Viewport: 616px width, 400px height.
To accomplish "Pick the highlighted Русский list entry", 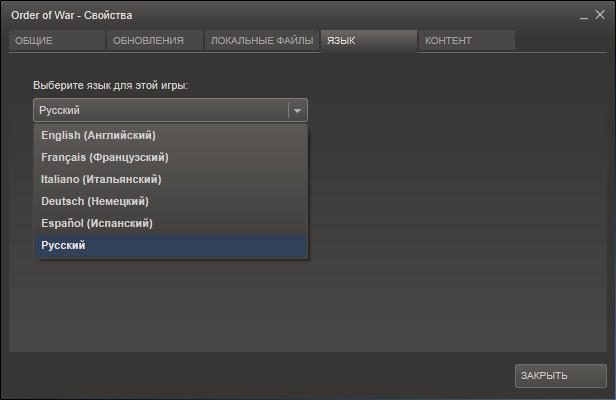I will [170, 246].
